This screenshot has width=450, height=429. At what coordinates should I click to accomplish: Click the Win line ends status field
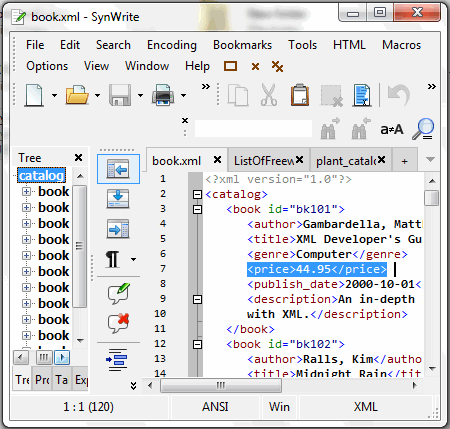tap(279, 407)
